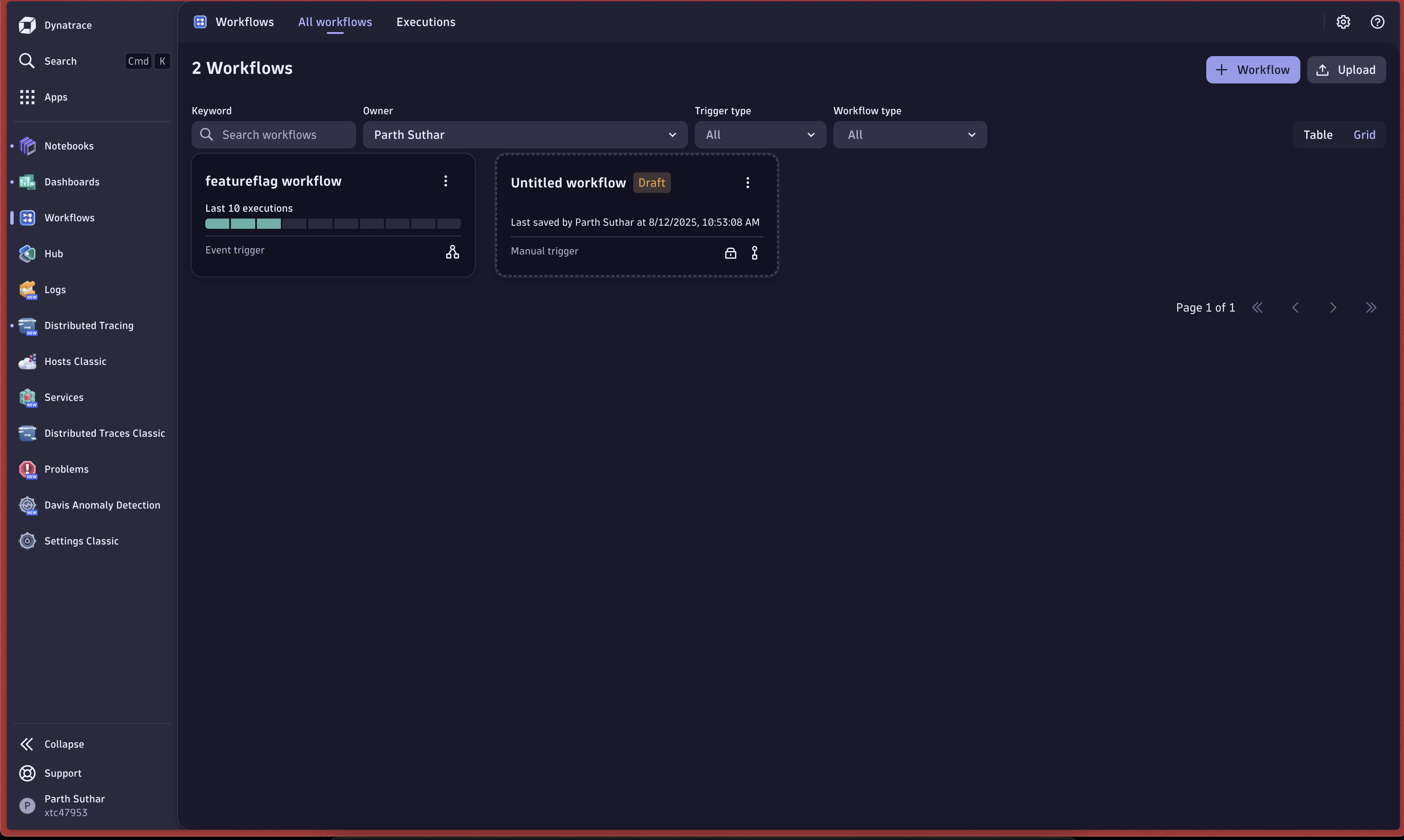Select the All workflows tab
Image resolution: width=1404 pixels, height=840 pixels.
[x=335, y=22]
